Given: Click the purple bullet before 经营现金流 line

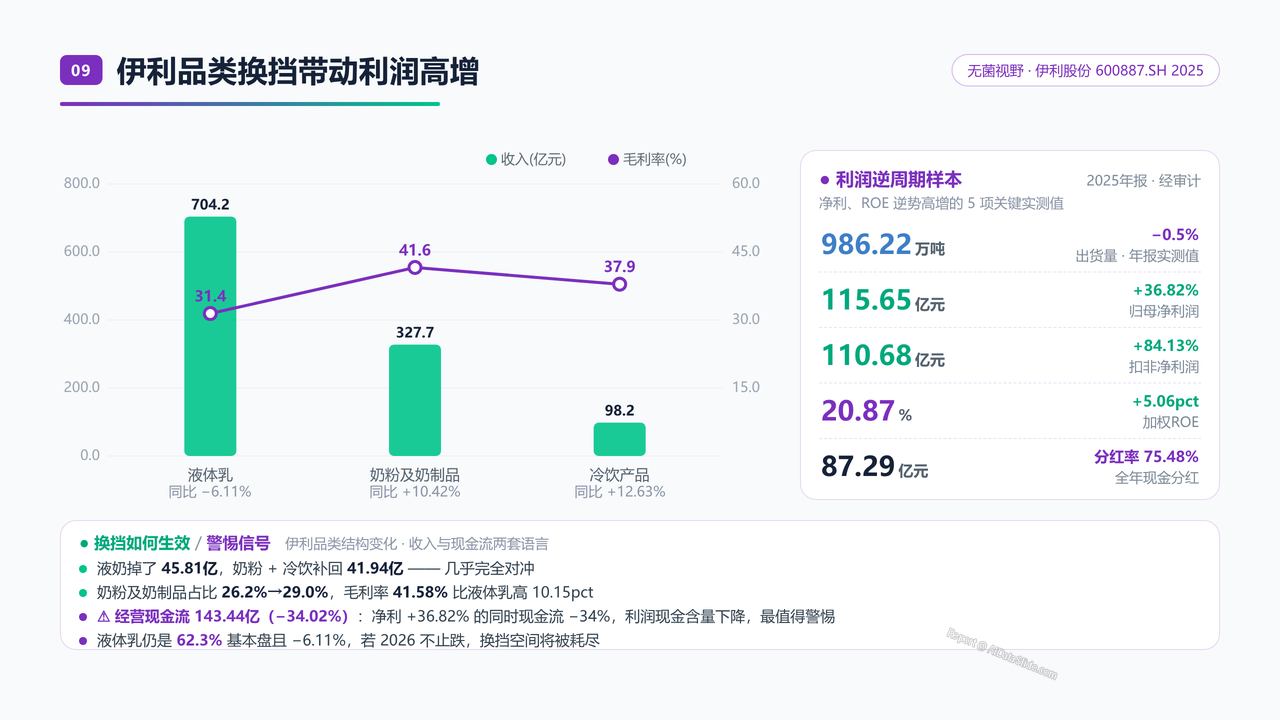Looking at the screenshot, I should [83, 617].
